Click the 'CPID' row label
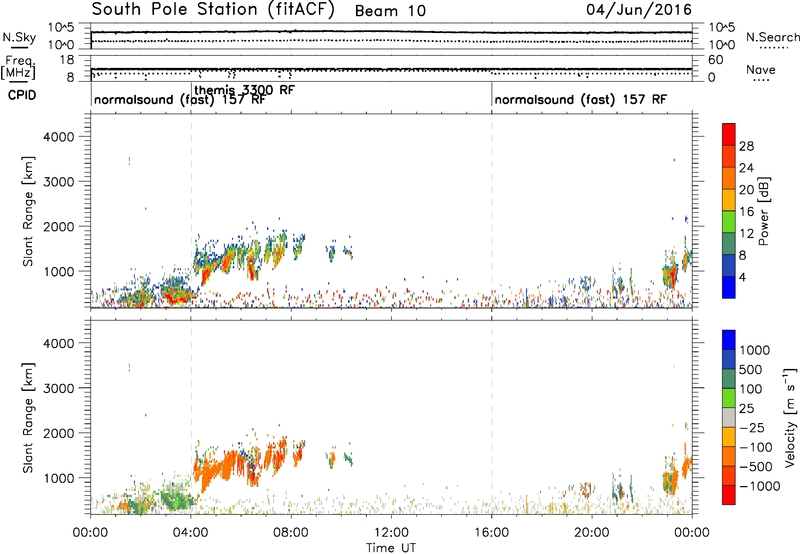This screenshot has height=554, width=800. pos(22,95)
